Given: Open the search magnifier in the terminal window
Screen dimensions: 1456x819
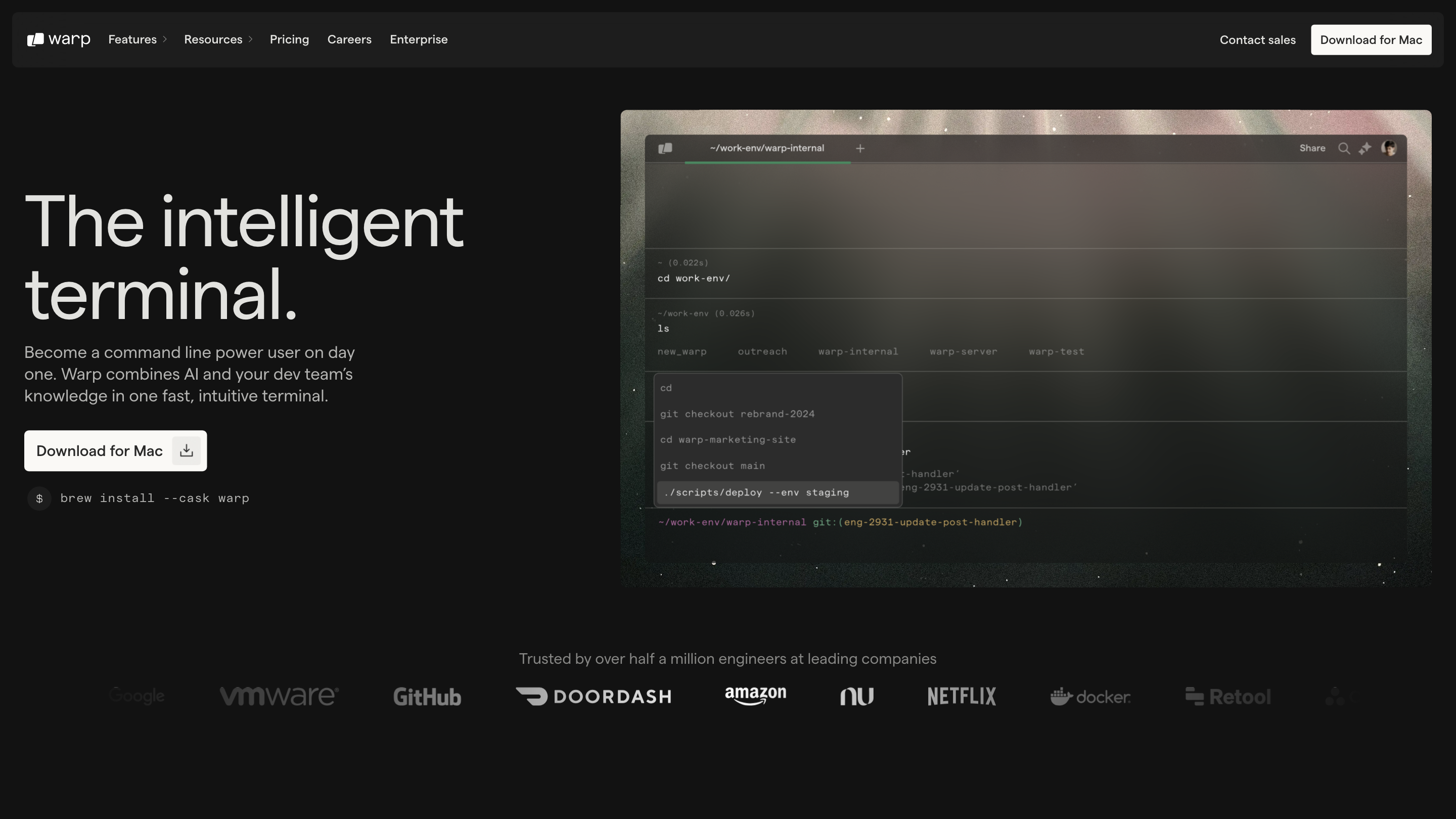Looking at the screenshot, I should tap(1345, 148).
